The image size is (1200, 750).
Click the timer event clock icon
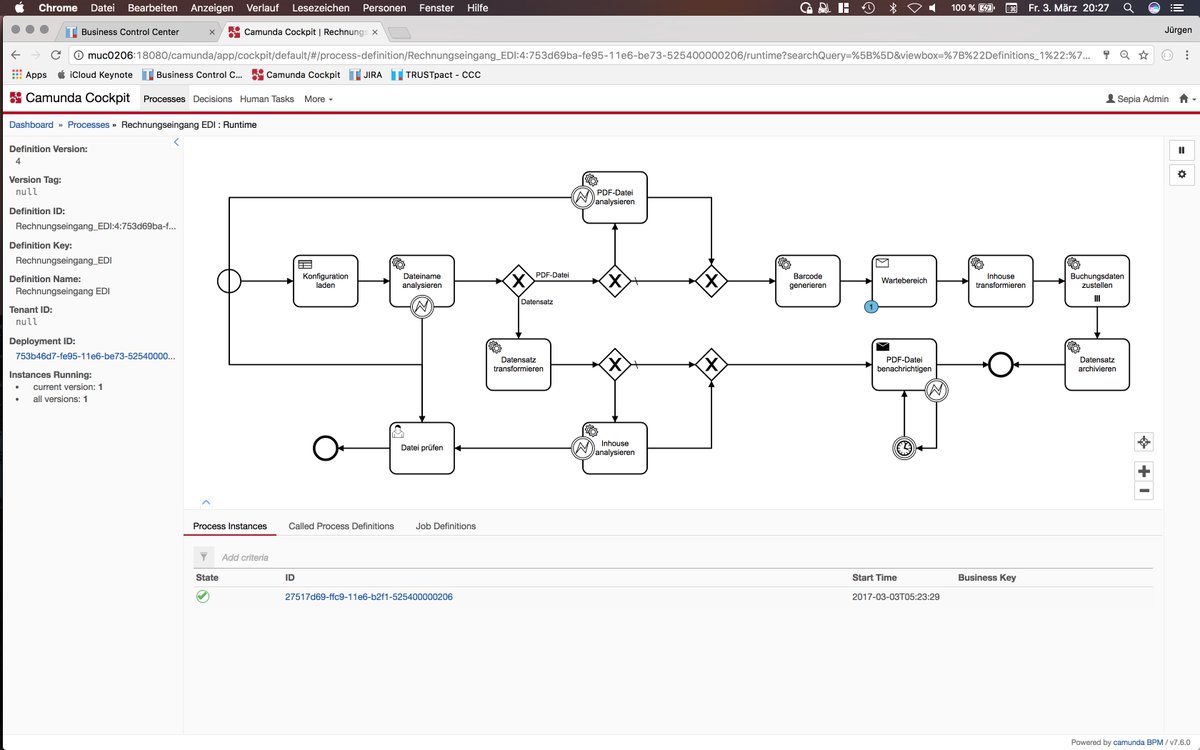point(904,448)
